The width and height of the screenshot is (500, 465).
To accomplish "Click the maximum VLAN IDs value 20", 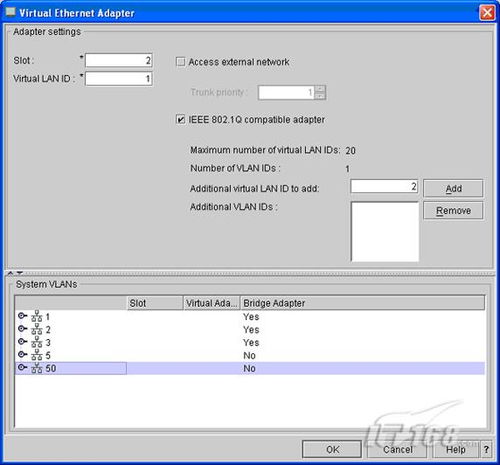I will pos(350,151).
